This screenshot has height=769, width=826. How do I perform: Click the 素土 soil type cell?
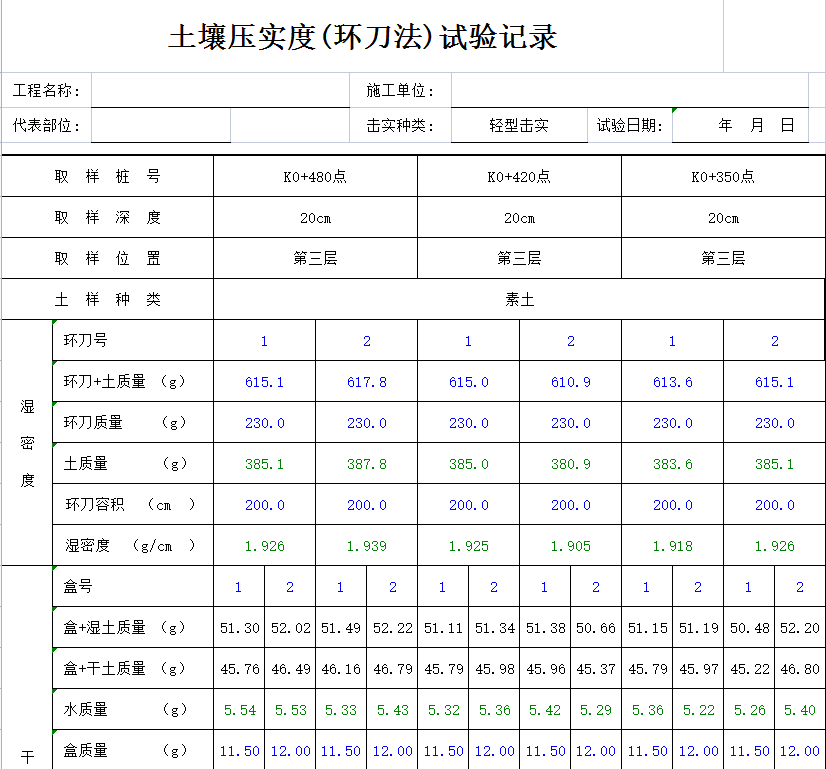click(x=519, y=299)
